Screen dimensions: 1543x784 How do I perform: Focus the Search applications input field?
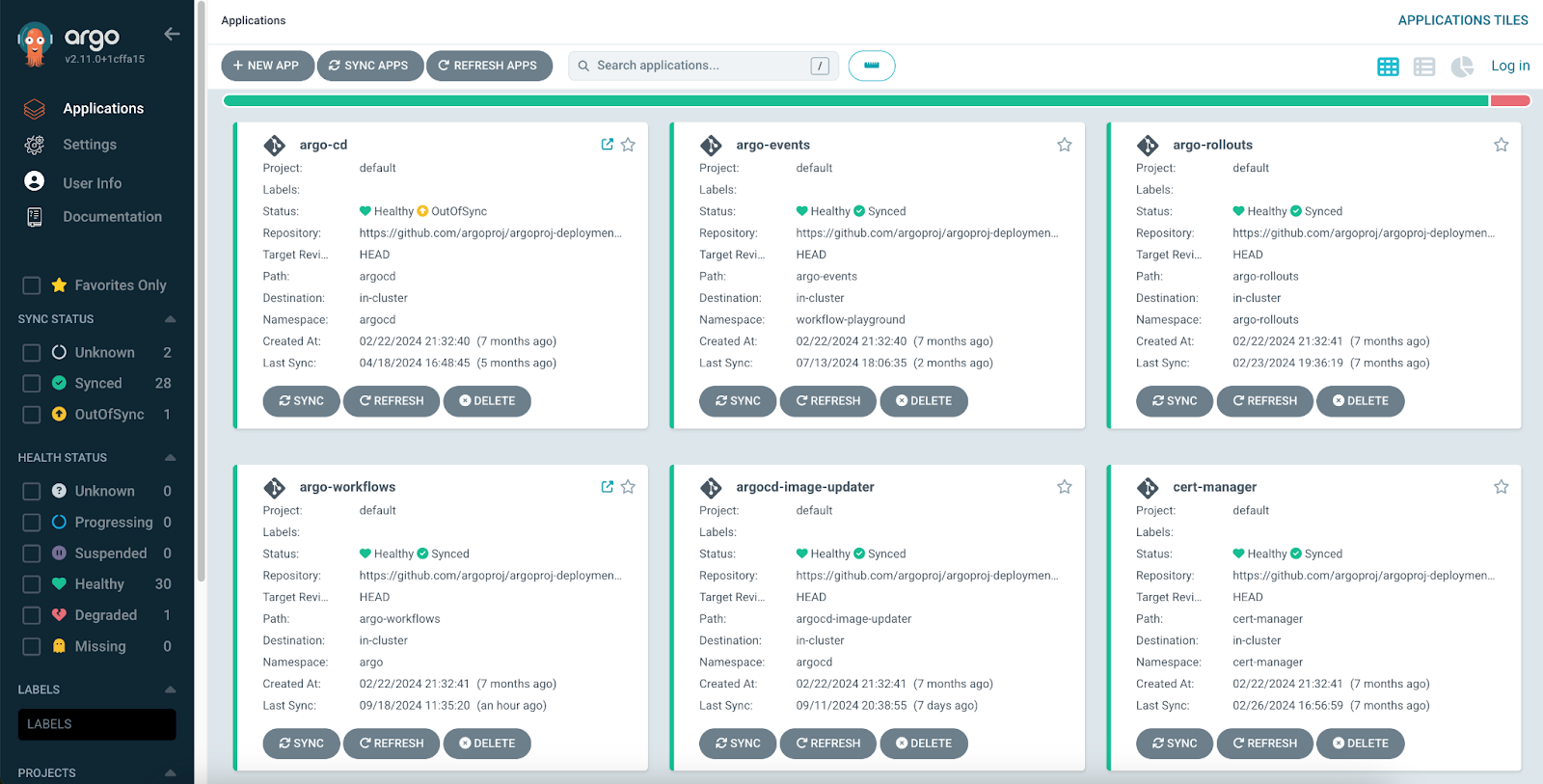click(701, 66)
